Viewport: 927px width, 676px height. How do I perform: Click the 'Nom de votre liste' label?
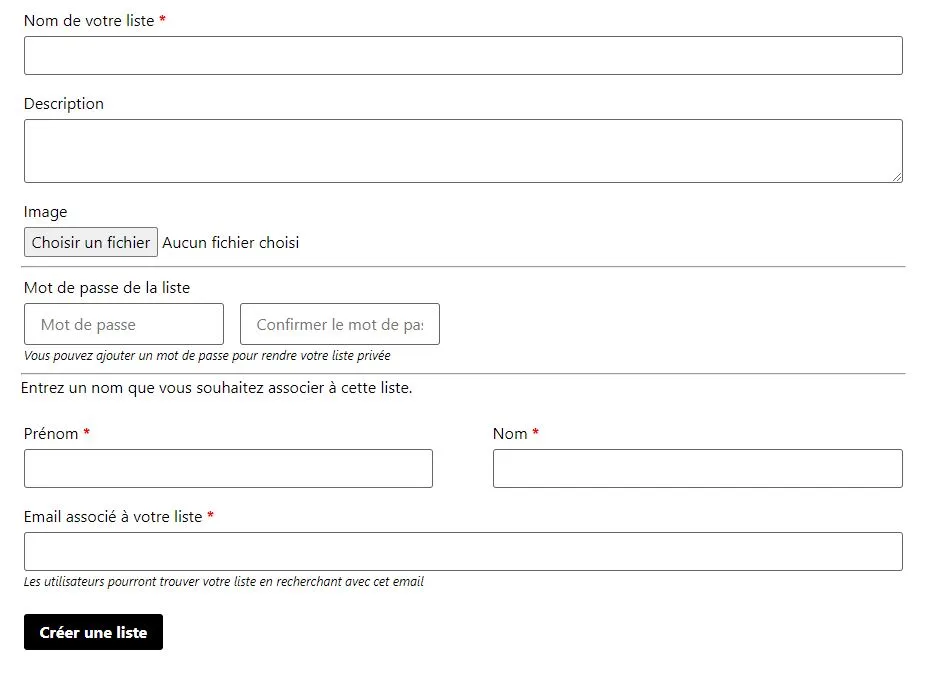coord(89,21)
